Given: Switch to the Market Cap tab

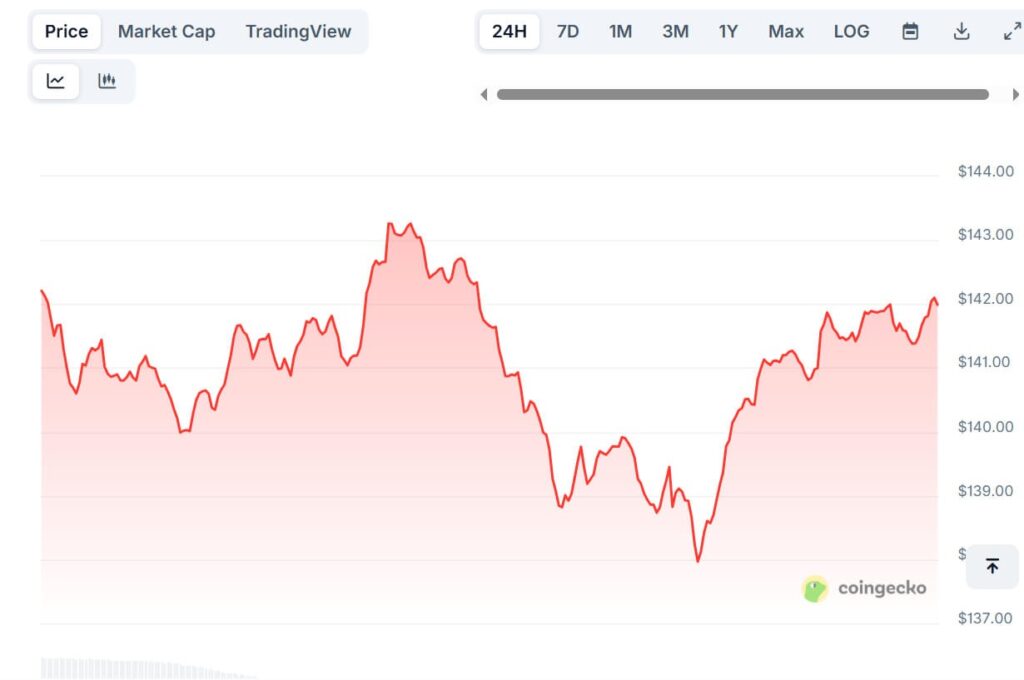Looking at the screenshot, I should pyautogui.click(x=166, y=31).
